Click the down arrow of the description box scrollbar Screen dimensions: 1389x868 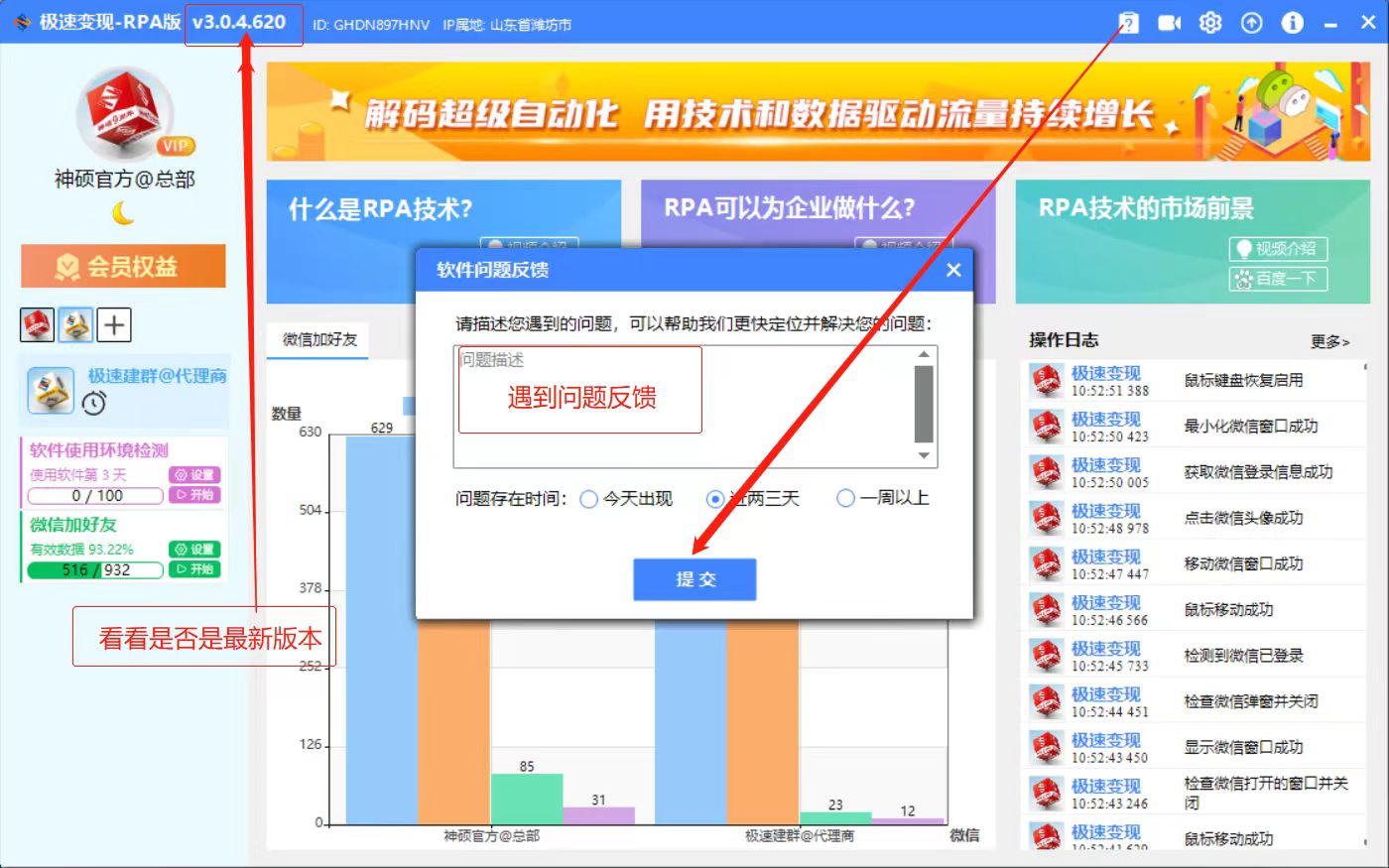pyautogui.click(x=924, y=455)
